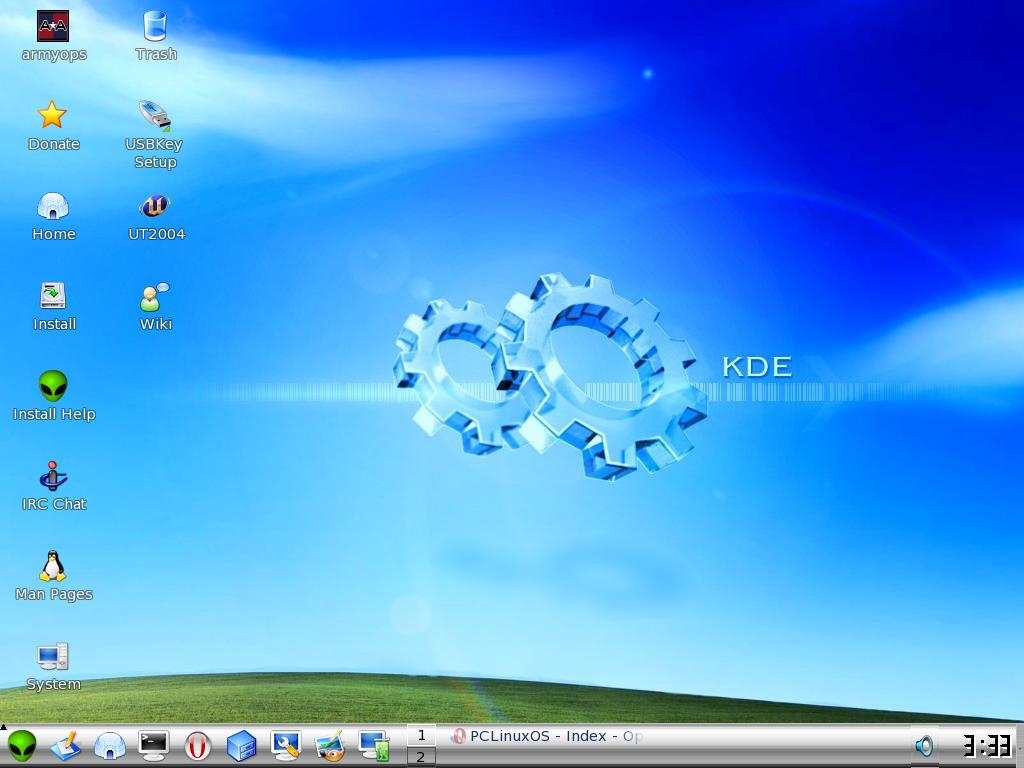The width and height of the screenshot is (1024, 768).
Task: Select the Donate star icon
Action: pos(52,115)
